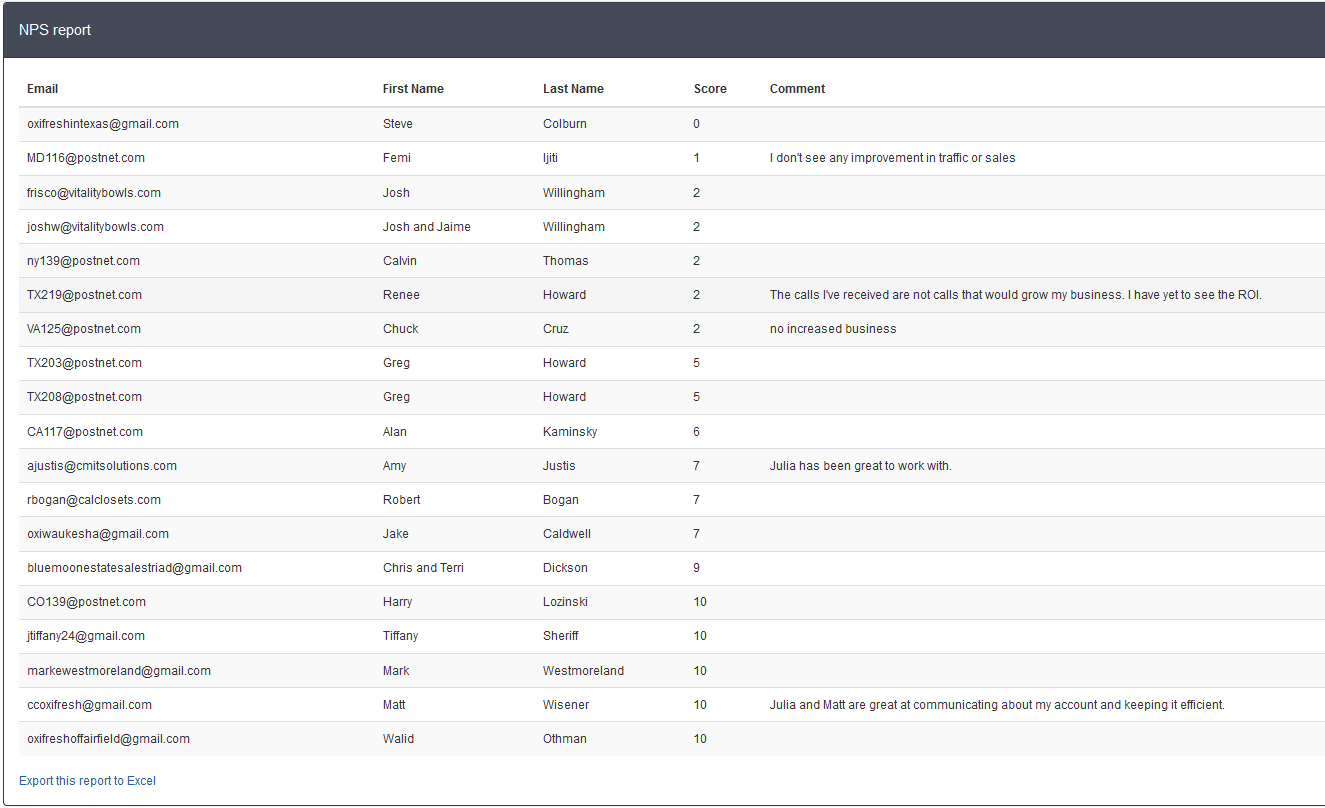Select email TX219@postnet.com
The width and height of the screenshot is (1325, 808).
[x=84, y=295]
